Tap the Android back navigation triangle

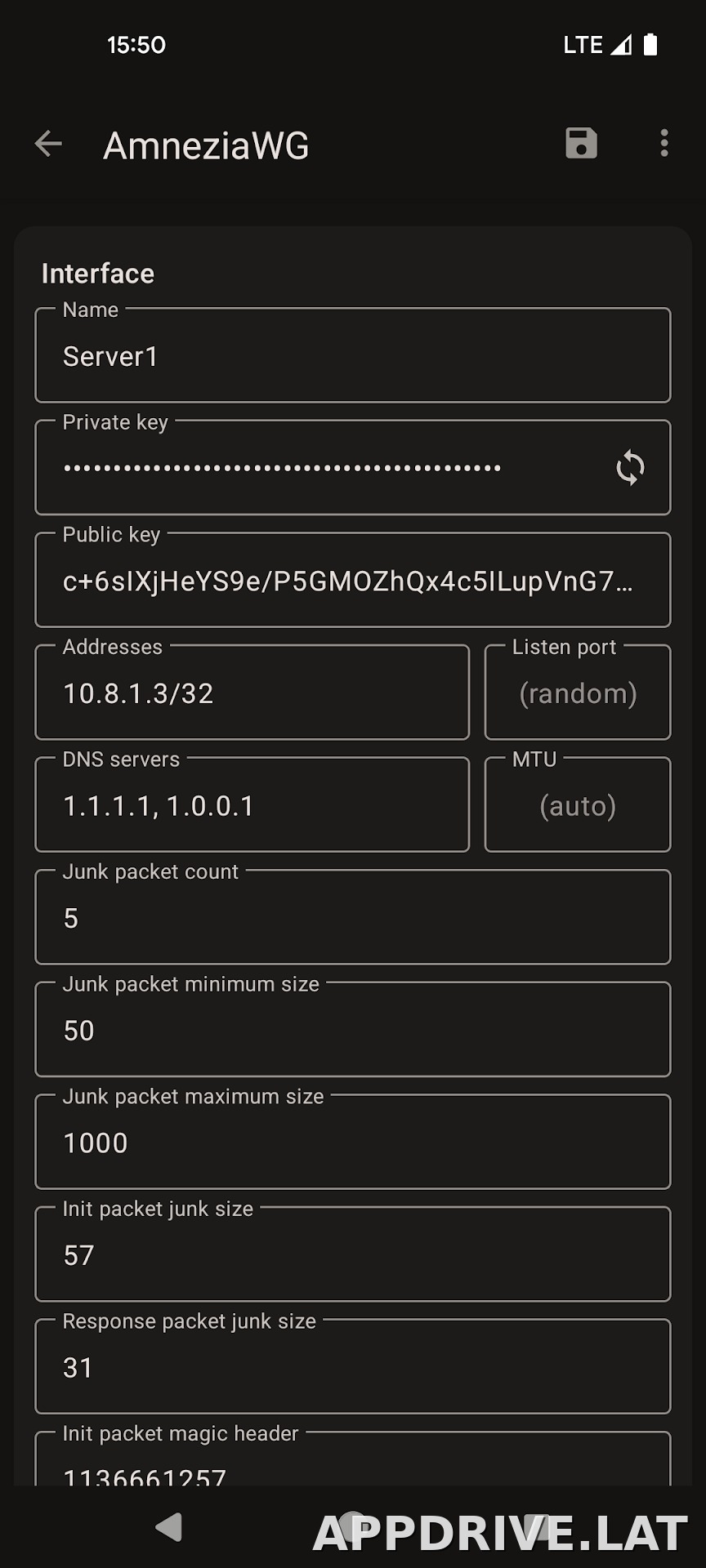168,1526
